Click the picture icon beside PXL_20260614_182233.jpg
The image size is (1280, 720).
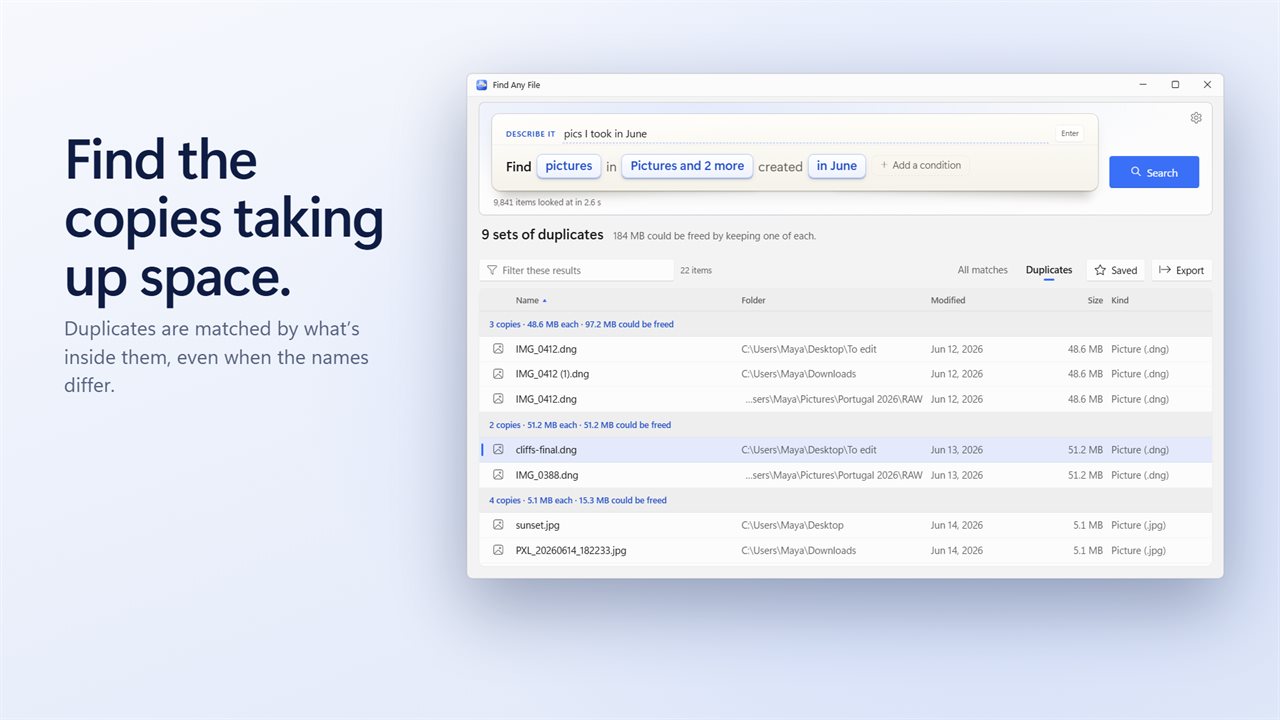tap(498, 550)
